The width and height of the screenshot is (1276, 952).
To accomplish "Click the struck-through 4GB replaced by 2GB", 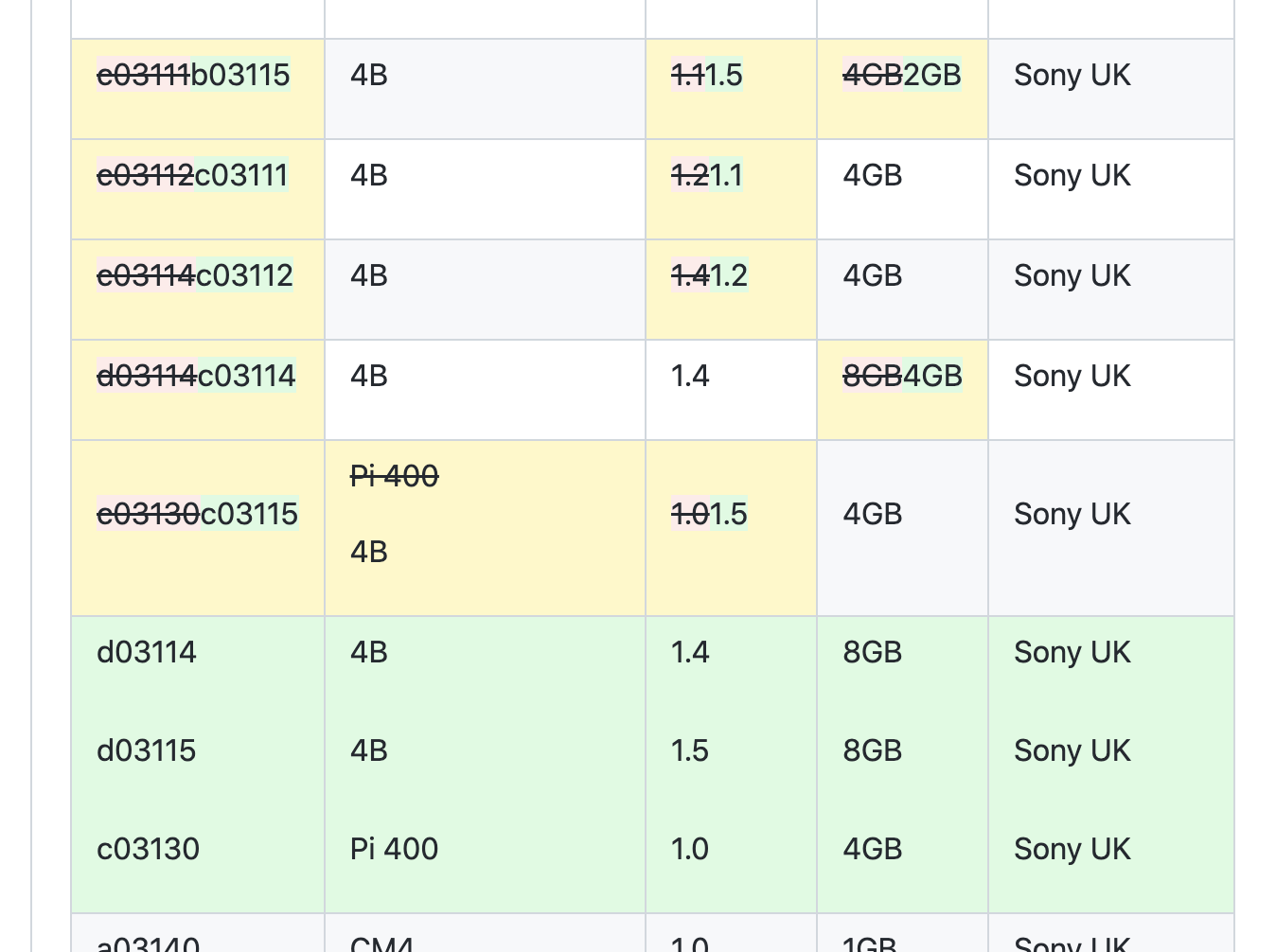I will click(872, 75).
